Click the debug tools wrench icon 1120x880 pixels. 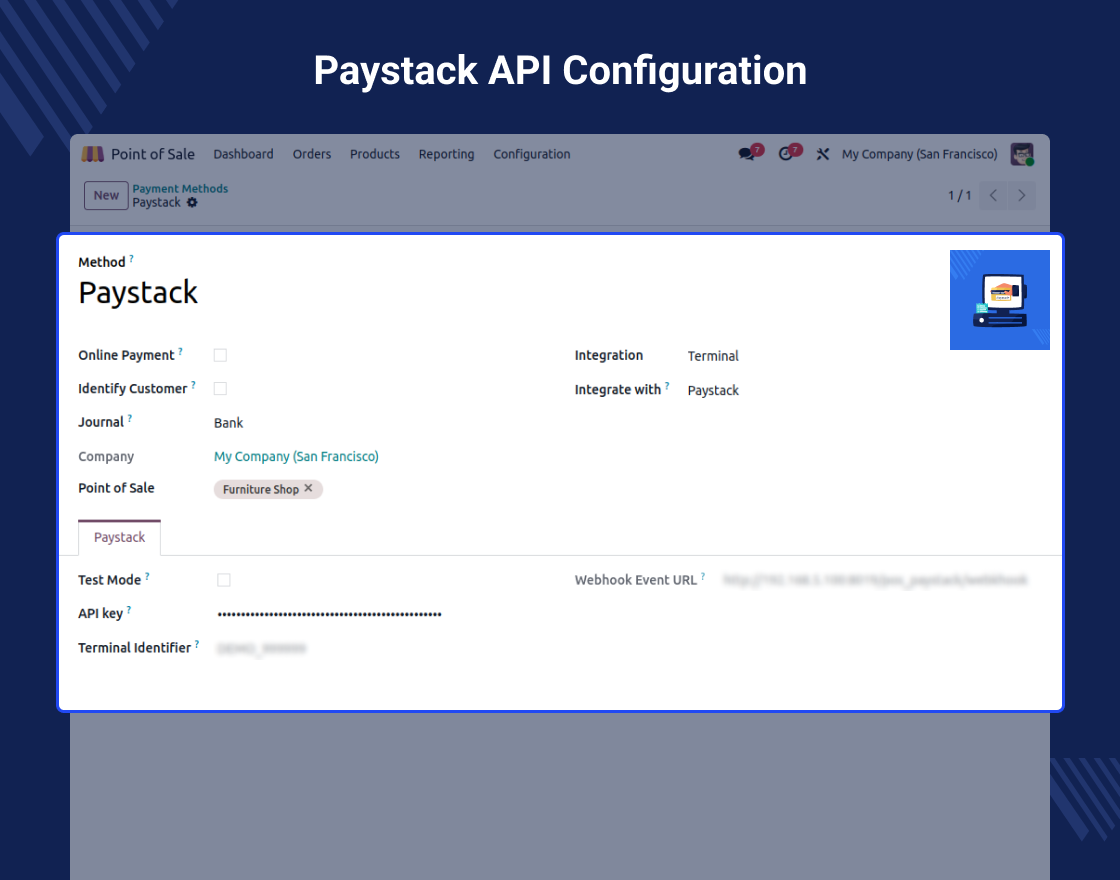tap(823, 154)
